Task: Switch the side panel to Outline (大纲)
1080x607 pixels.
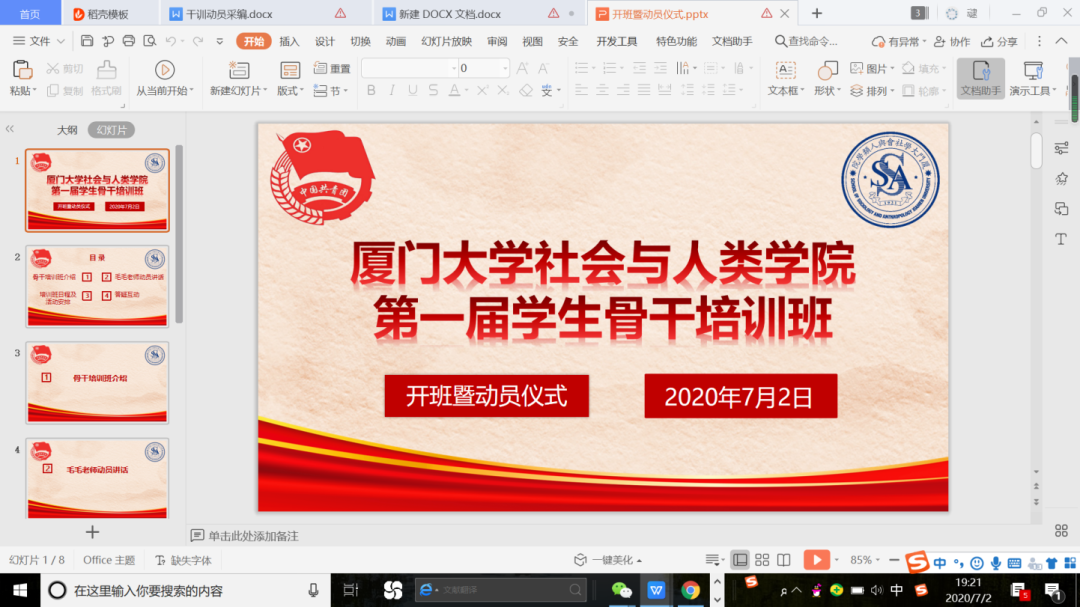Action: (x=67, y=130)
